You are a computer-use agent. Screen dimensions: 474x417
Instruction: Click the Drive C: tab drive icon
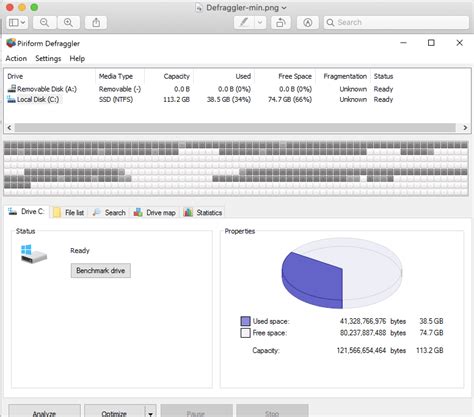12,211
